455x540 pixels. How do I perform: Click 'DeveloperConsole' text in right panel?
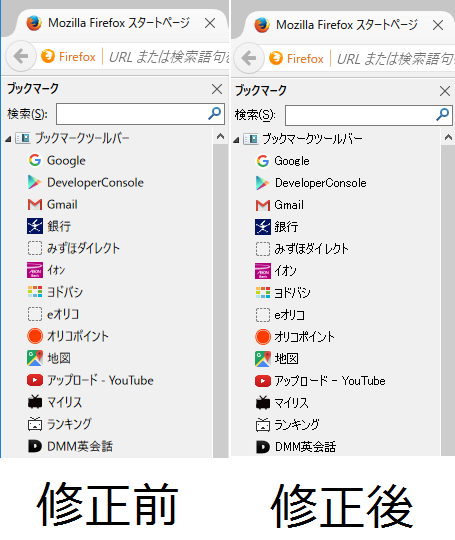pos(321,183)
